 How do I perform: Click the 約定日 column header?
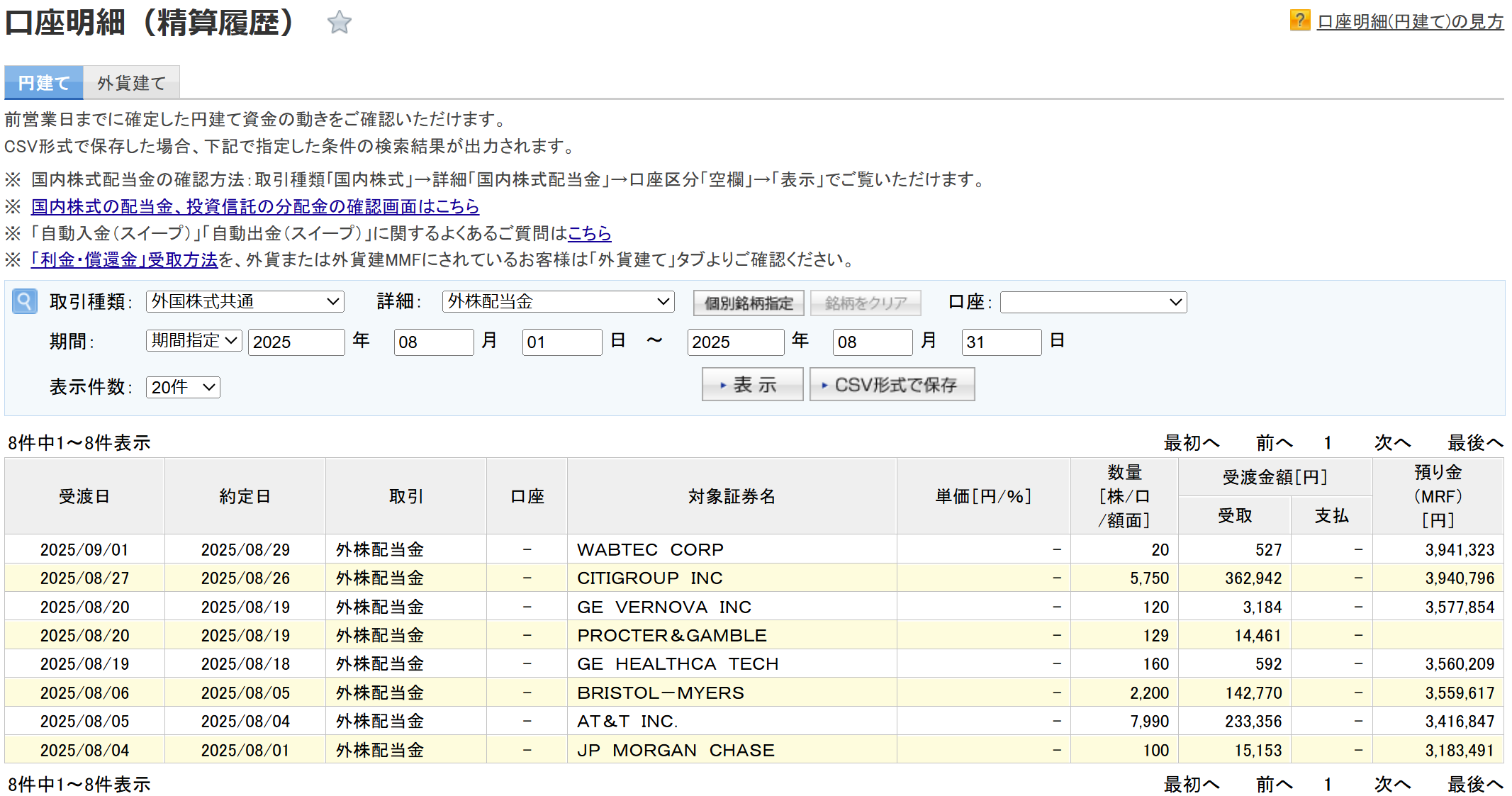[245, 496]
